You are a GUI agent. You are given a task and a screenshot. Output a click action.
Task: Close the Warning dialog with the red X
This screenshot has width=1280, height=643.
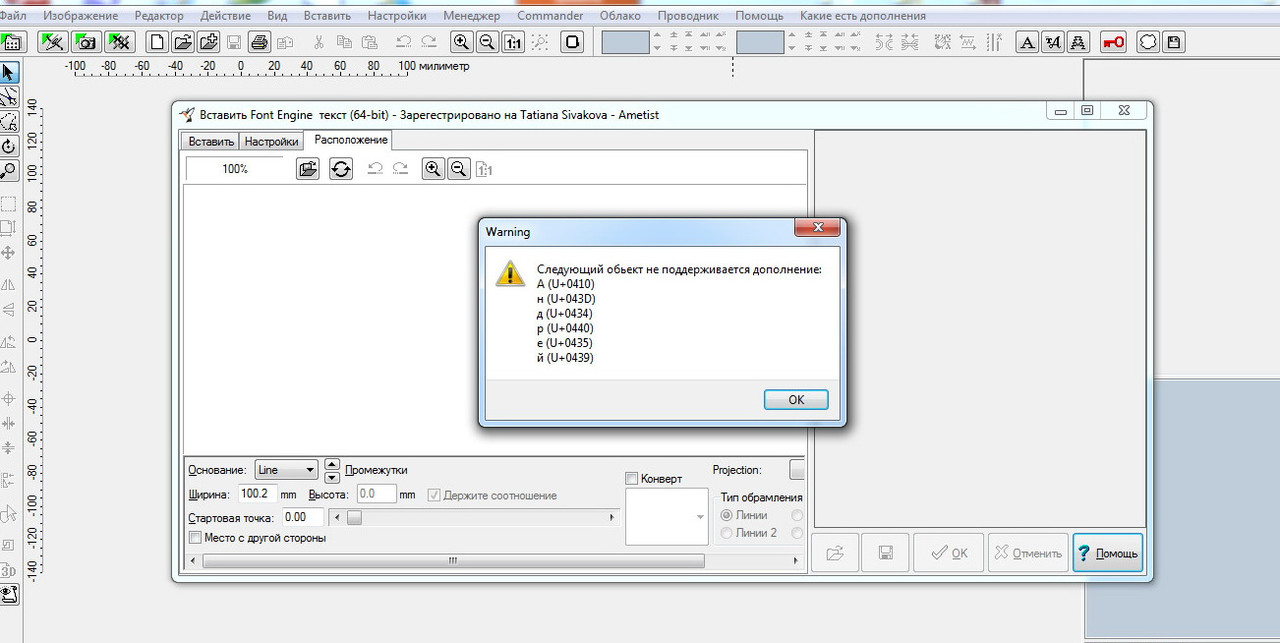coord(815,229)
